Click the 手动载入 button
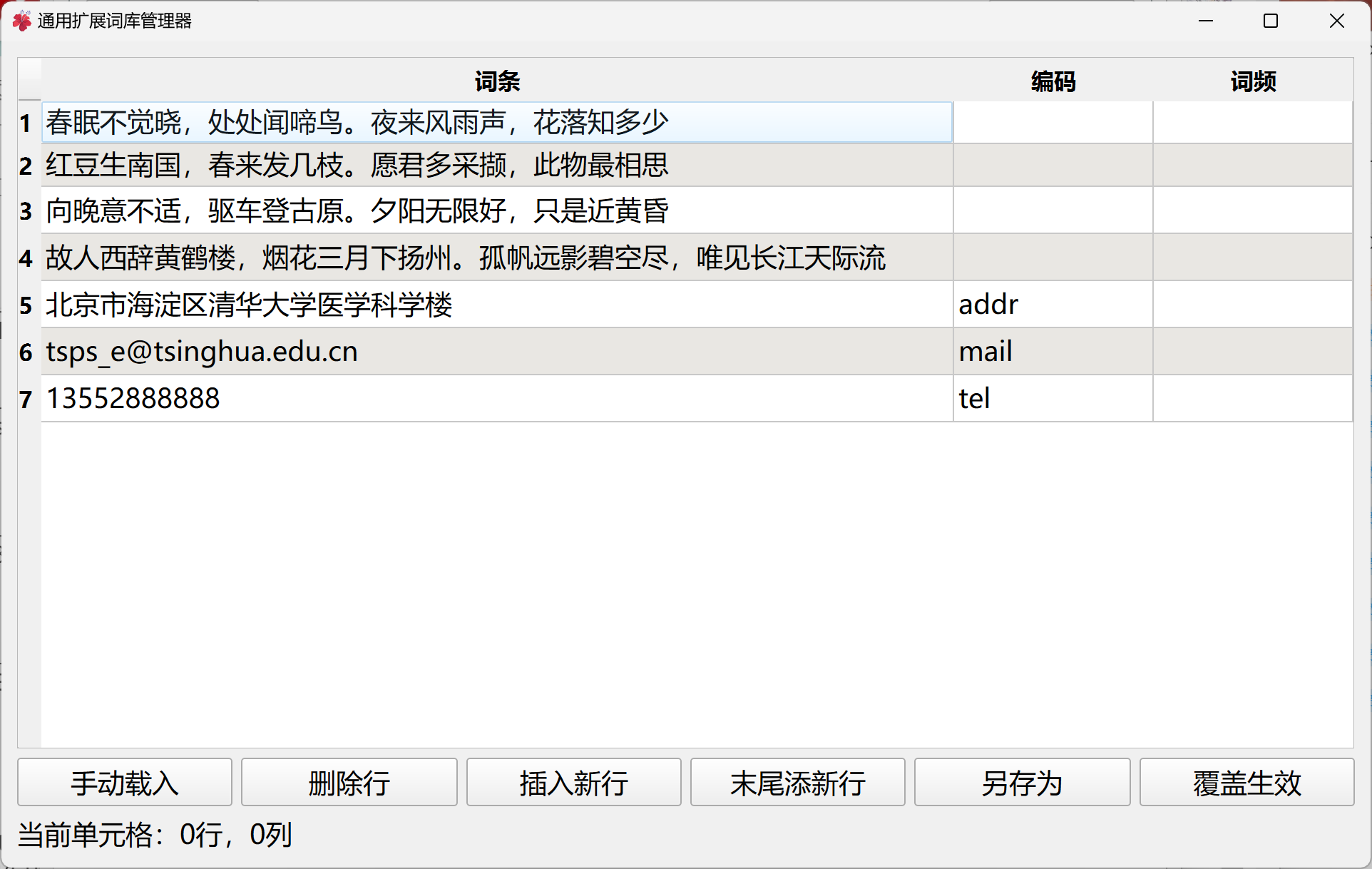The height and width of the screenshot is (869, 1372). point(125,783)
